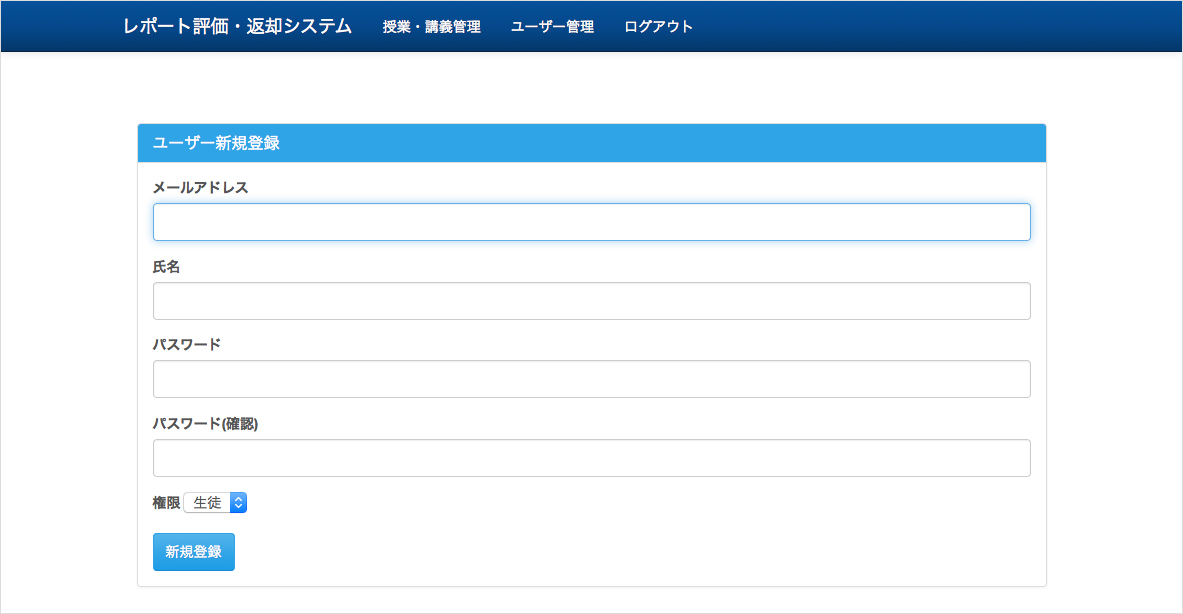Focus the メールアドレス text field
Image resolution: width=1183 pixels, height=614 pixels.
pos(591,222)
